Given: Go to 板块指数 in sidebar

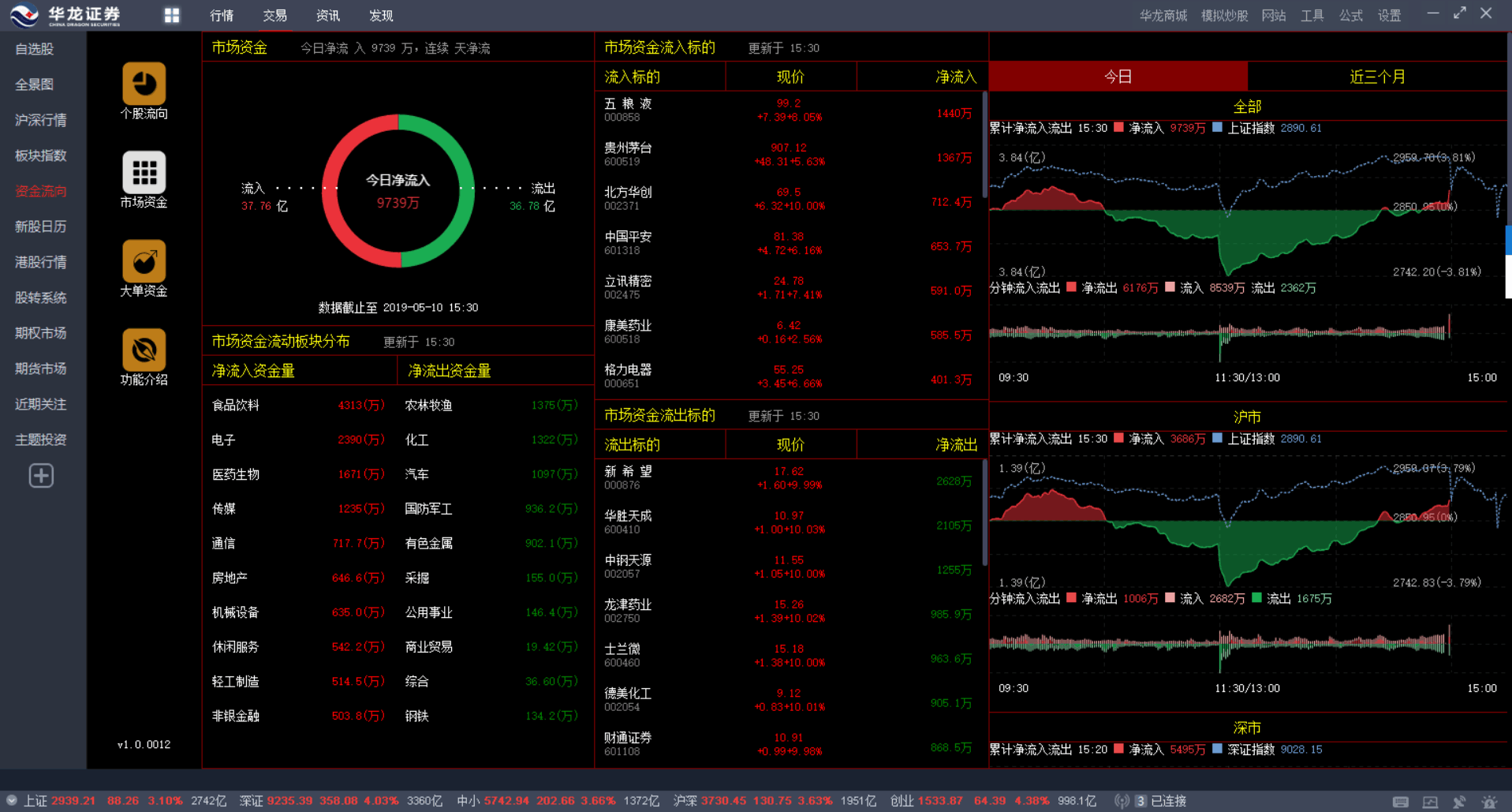Looking at the screenshot, I should [x=41, y=155].
